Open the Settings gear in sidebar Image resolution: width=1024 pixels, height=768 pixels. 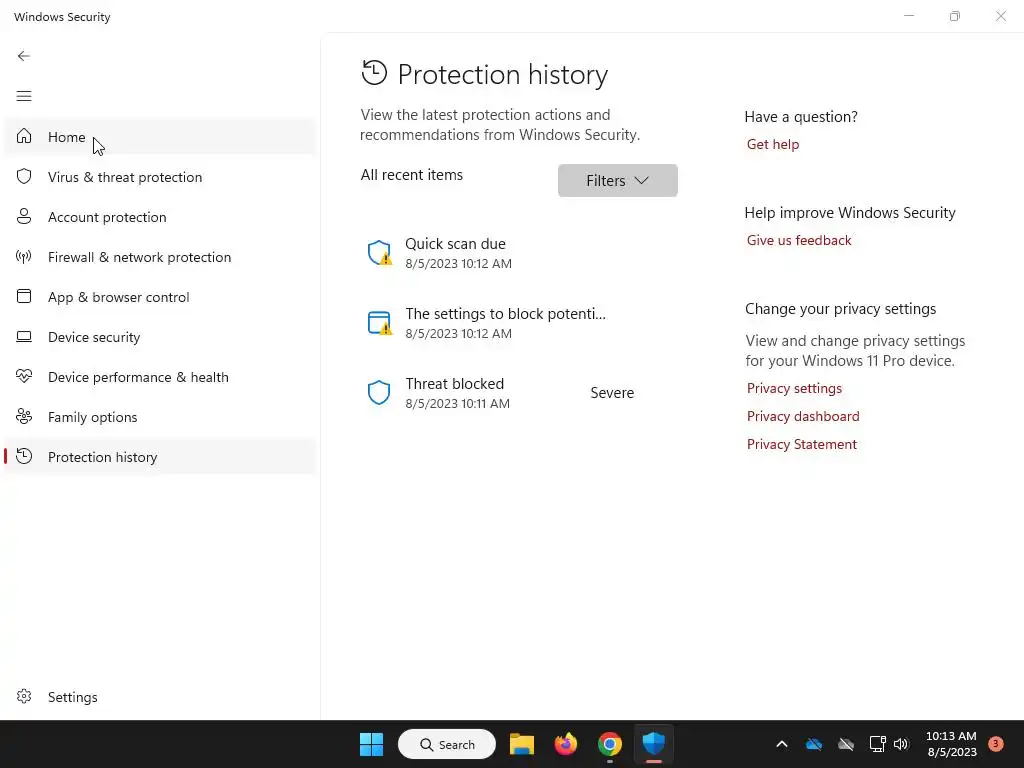pyautogui.click(x=24, y=697)
